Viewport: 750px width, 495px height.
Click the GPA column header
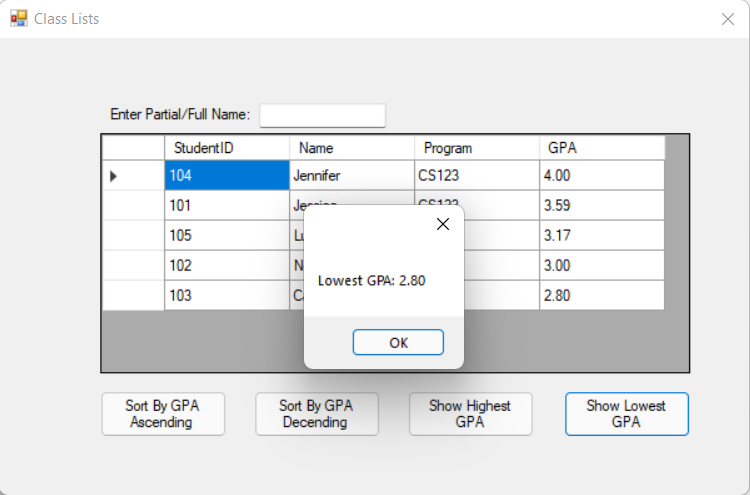click(x=602, y=148)
